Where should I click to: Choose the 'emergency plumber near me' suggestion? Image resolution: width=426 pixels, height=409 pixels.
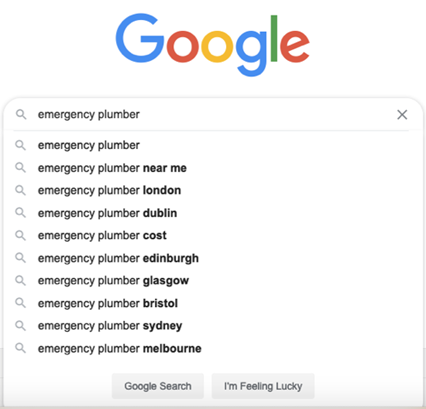[213, 168]
